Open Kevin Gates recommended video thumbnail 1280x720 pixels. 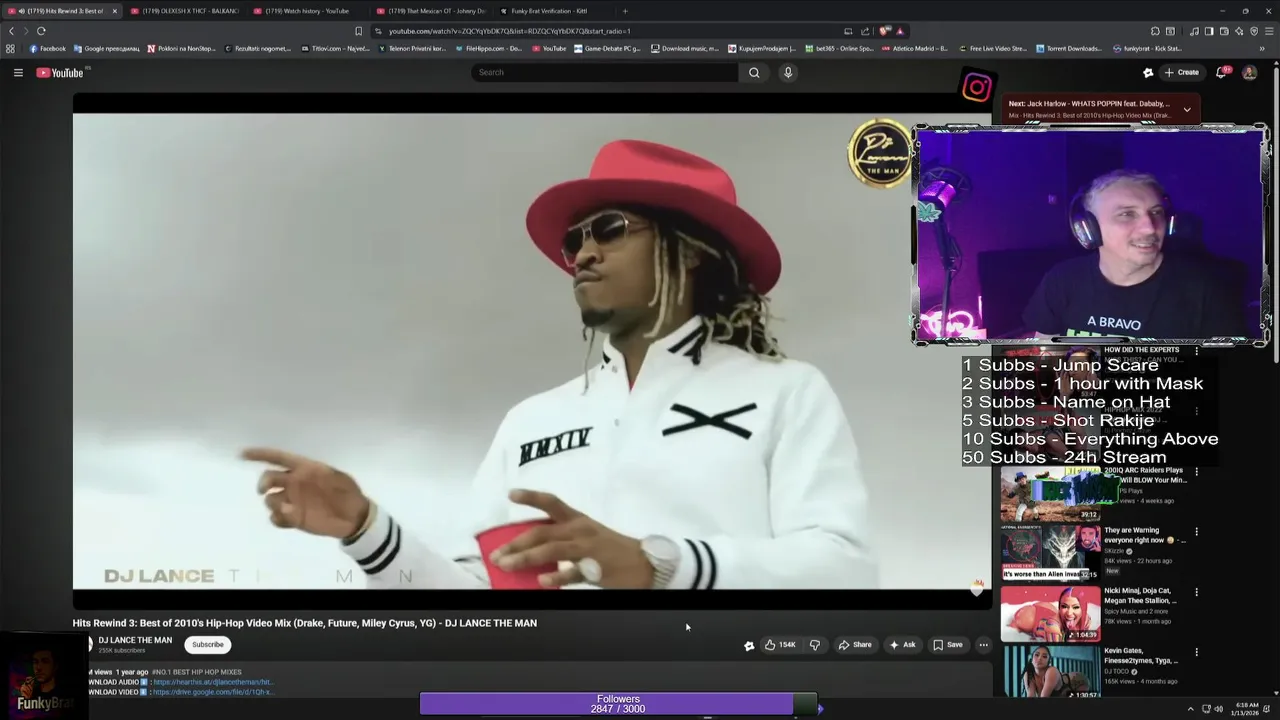click(1050, 672)
